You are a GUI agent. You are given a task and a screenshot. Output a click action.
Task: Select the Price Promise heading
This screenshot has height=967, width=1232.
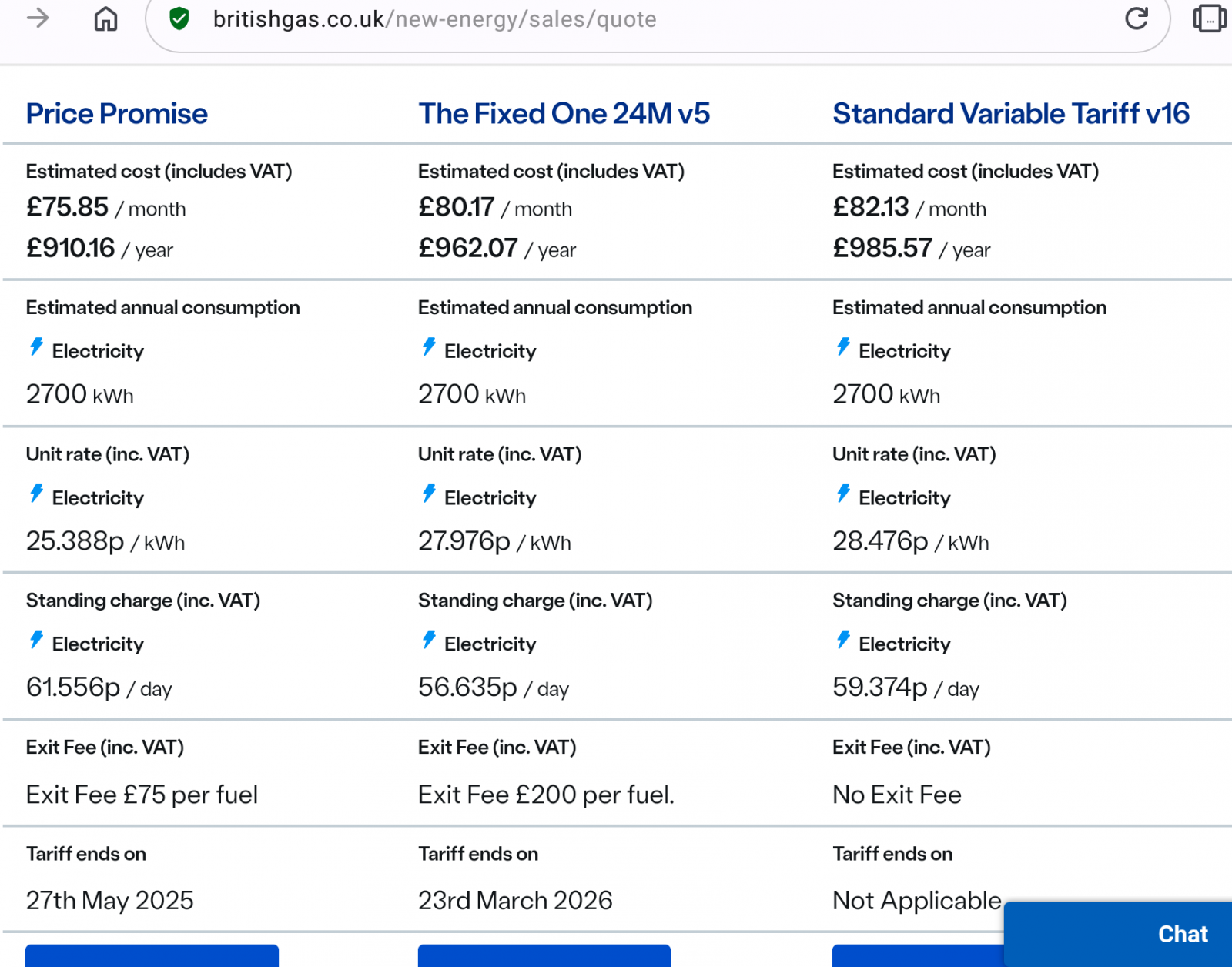point(117,114)
